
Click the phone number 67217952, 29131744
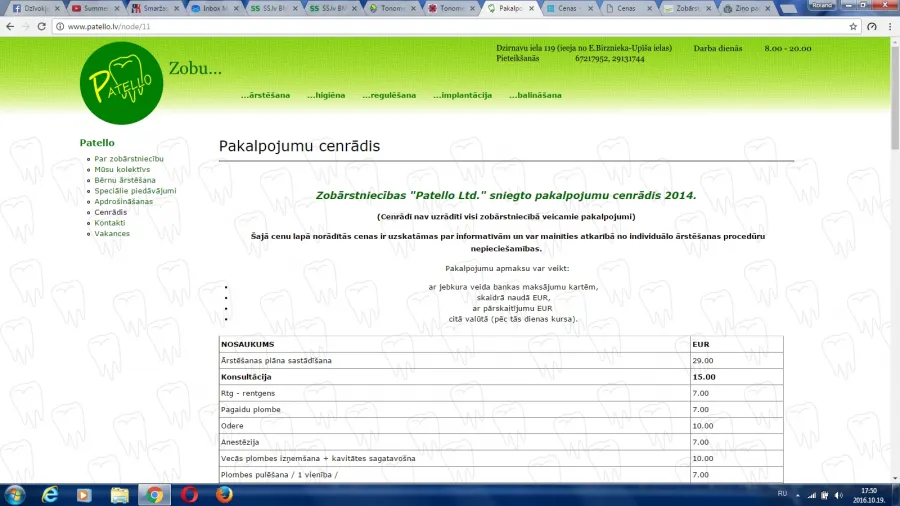[x=610, y=59]
